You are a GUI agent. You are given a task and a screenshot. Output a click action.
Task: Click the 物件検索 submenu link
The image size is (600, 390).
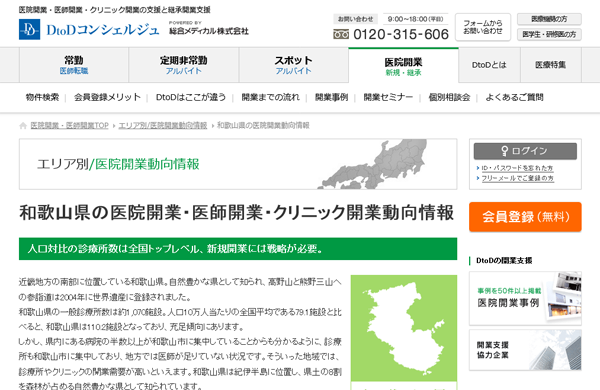(x=42, y=97)
